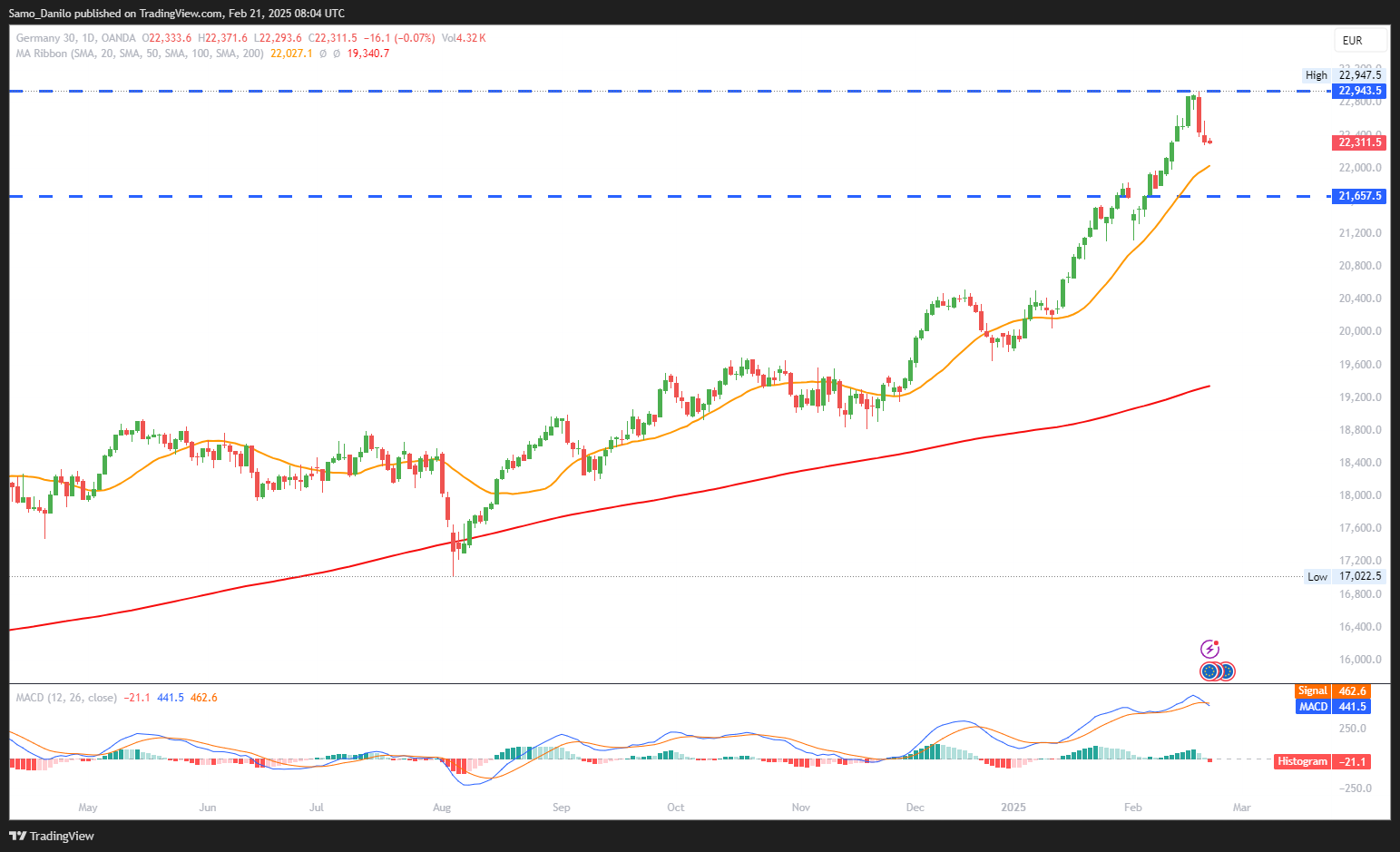Click the Samo_Danilo published header text
1400x852 pixels.
177,13
